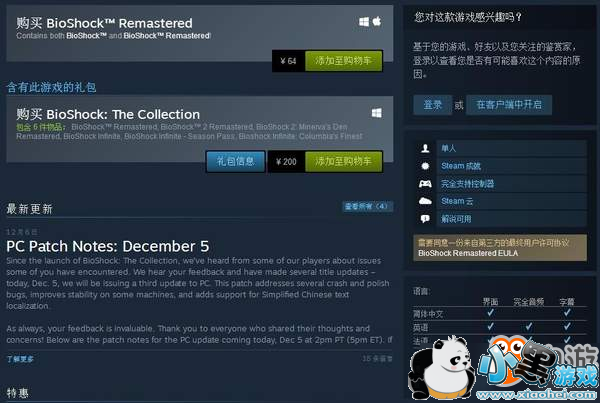This screenshot has width=600, height=403.
Task: Click the Apple macOS platform icon
Action: (x=377, y=21)
